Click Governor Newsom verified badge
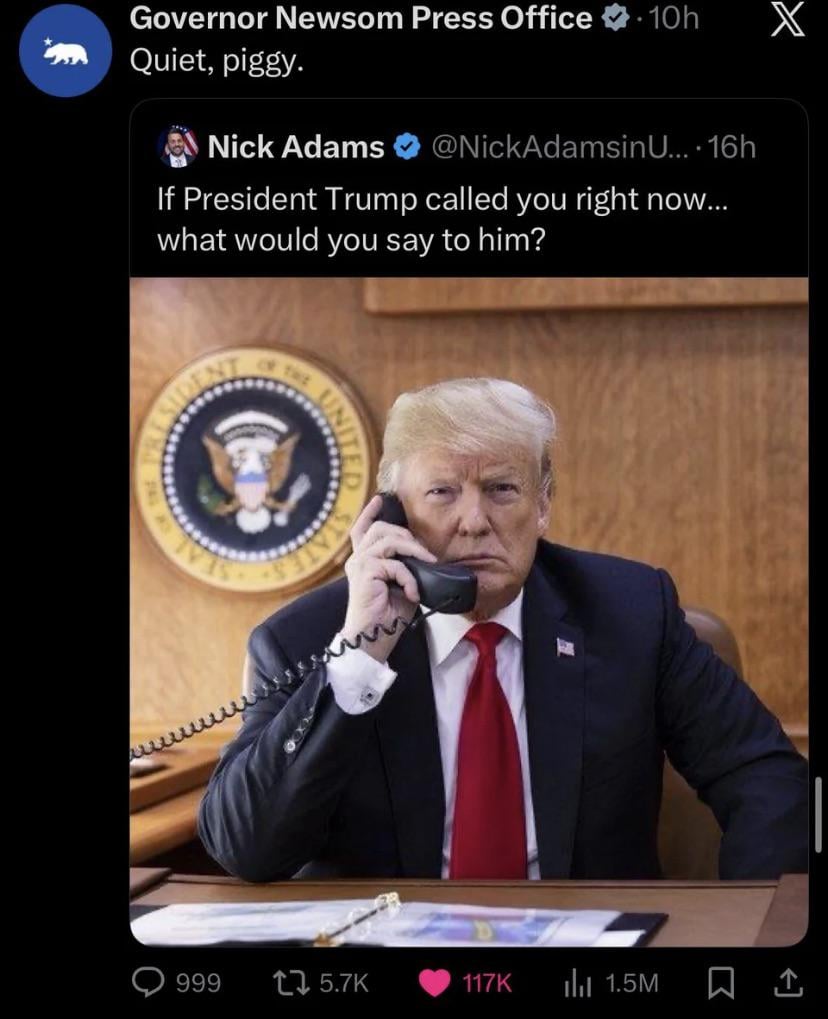Screen dimensions: 828x1019 pyautogui.click(x=615, y=19)
